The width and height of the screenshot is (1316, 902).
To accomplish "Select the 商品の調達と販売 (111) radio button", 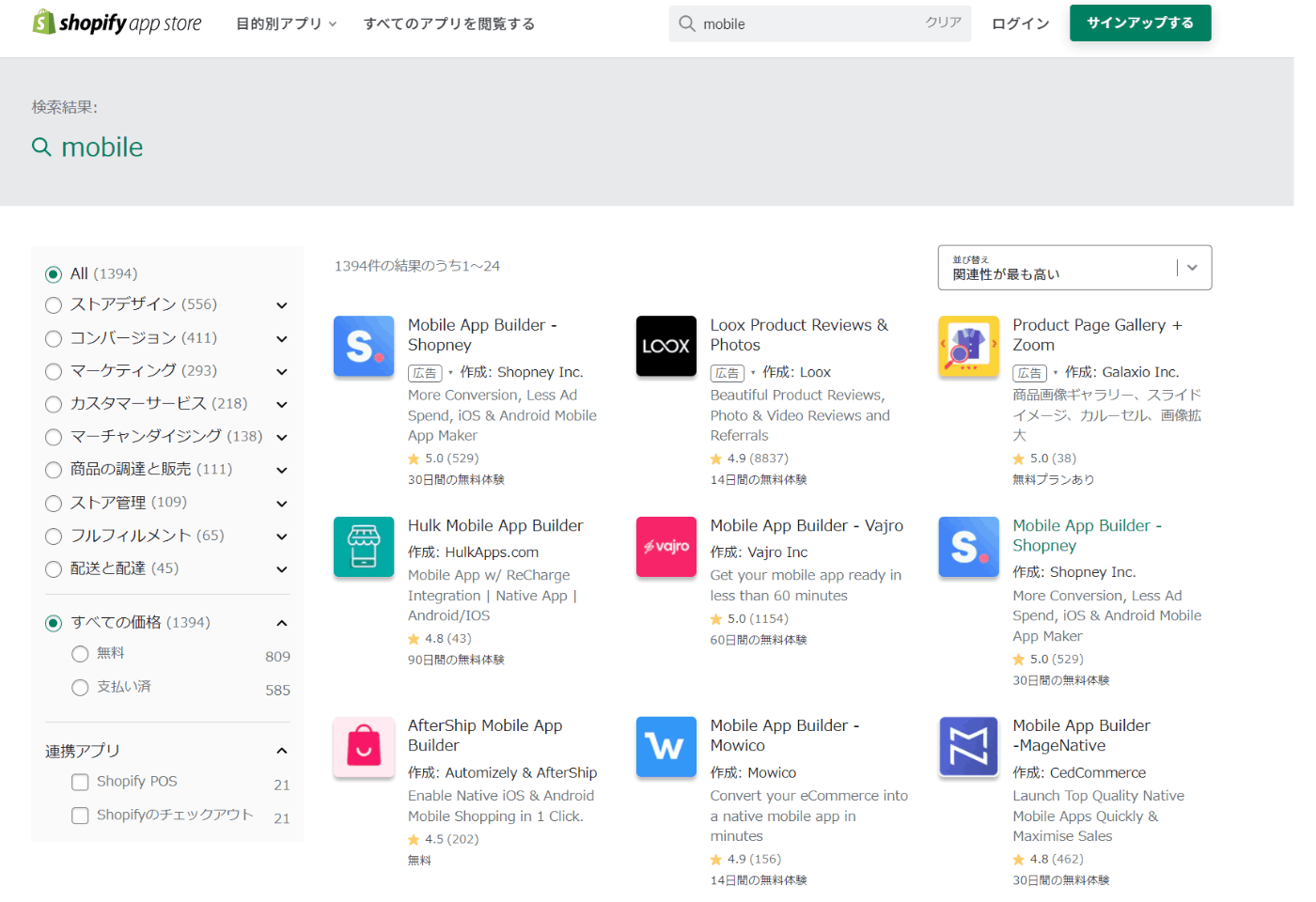I will tap(54, 470).
